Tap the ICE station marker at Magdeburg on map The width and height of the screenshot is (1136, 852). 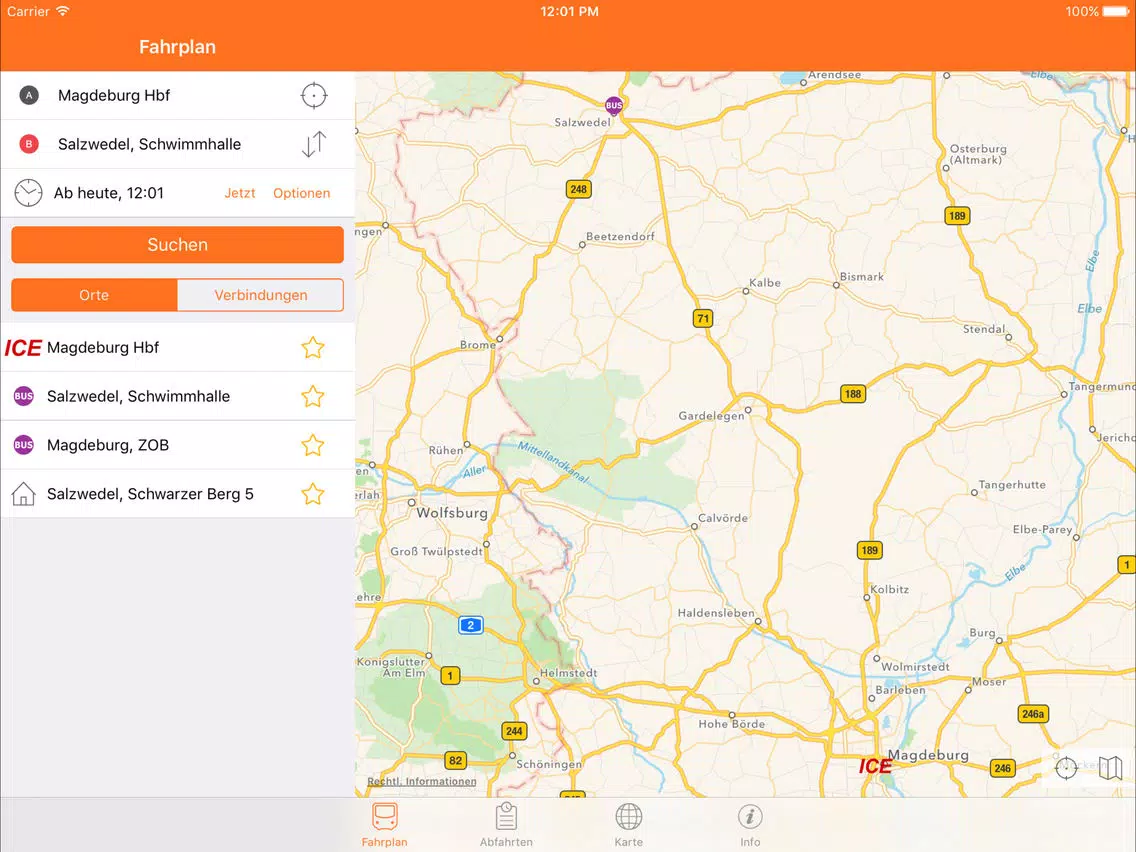click(875, 766)
